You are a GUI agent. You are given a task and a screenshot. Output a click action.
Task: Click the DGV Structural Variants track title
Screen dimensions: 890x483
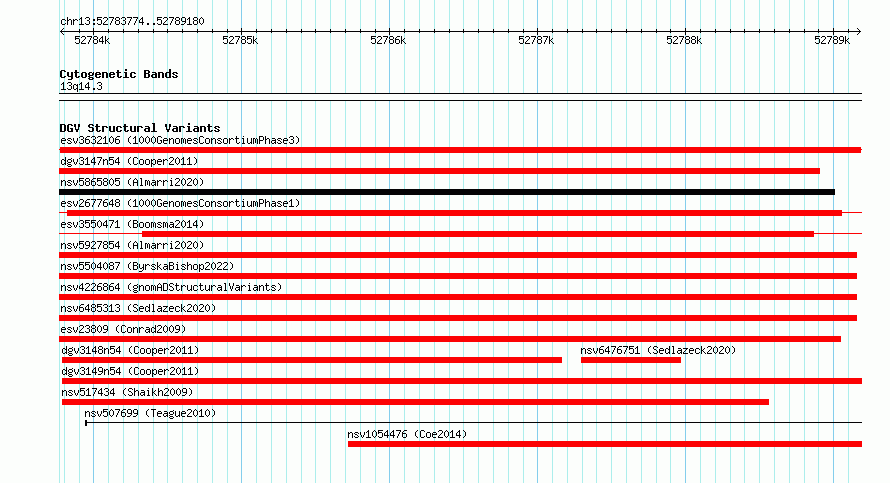(140, 128)
